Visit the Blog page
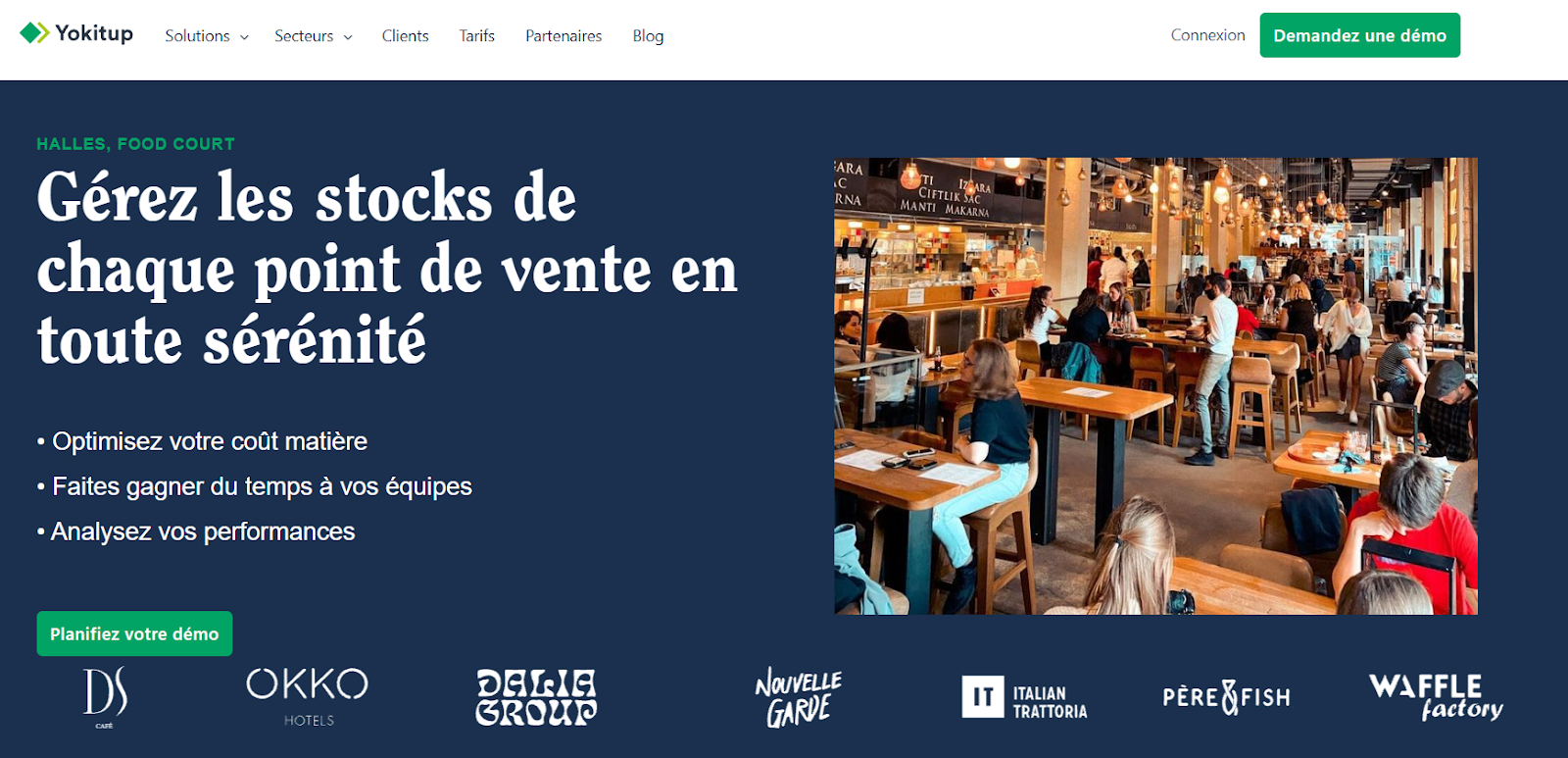 pyautogui.click(x=648, y=36)
